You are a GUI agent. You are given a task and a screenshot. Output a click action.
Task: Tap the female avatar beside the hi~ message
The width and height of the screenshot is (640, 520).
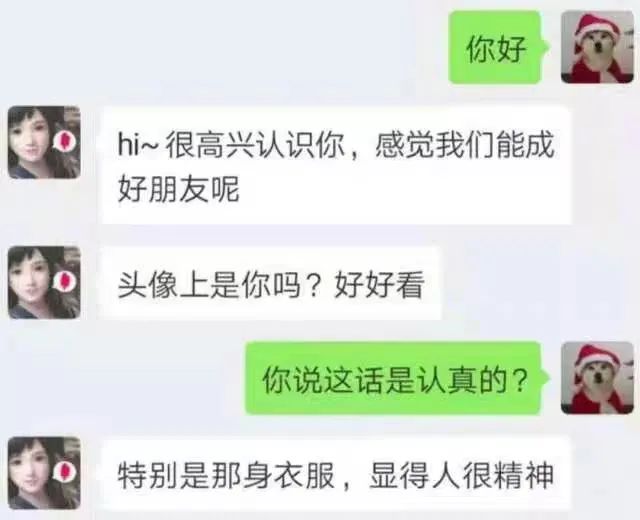coord(44,142)
